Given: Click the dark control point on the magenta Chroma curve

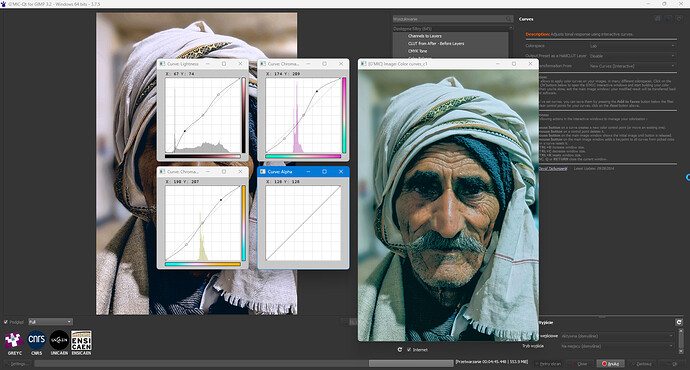Looking at the screenshot, I should coord(317,92).
